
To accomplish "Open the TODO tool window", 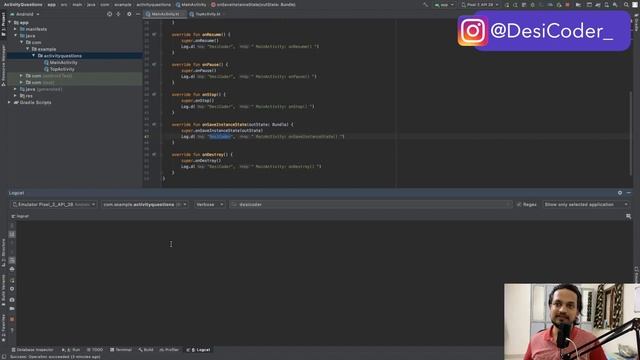I will coord(95,350).
